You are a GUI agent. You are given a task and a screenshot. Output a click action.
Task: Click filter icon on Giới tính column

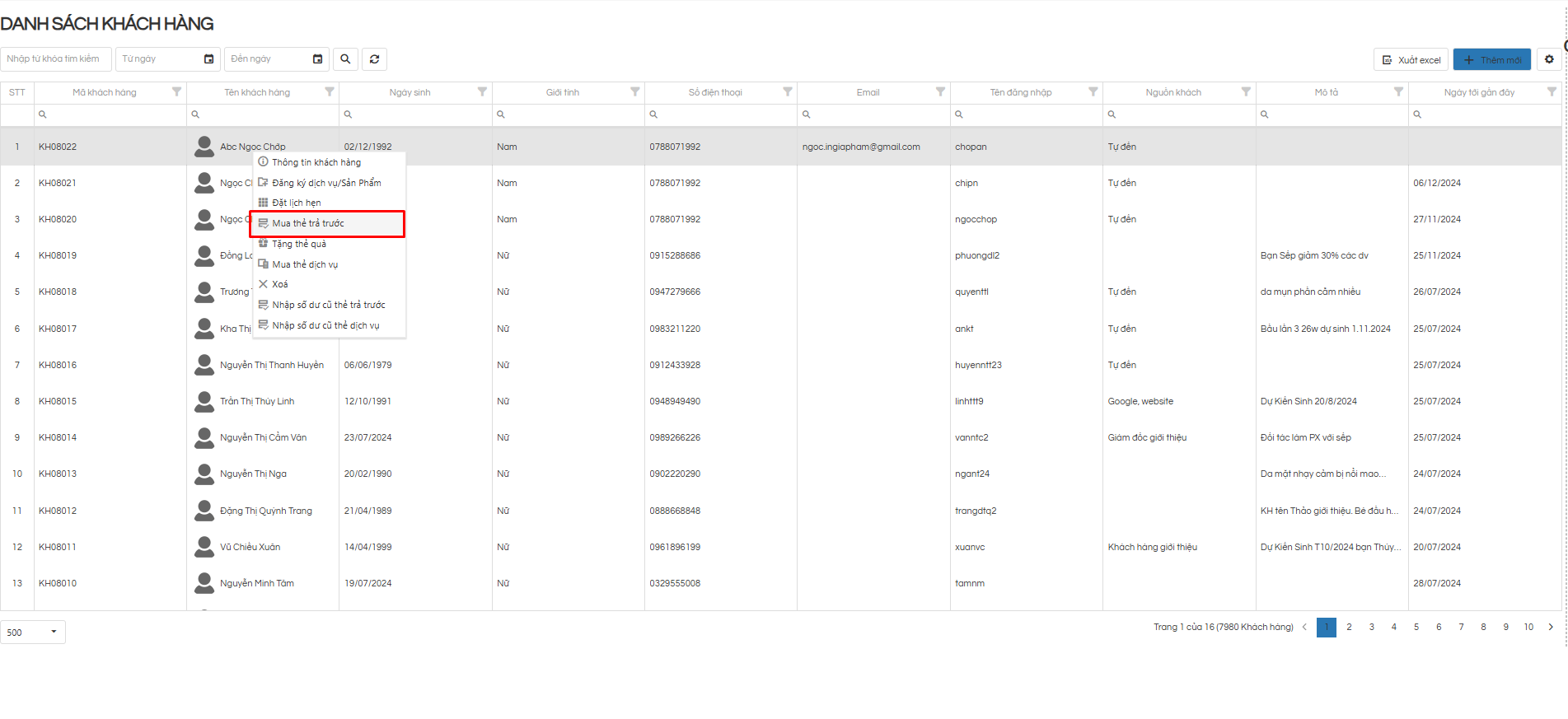click(x=634, y=92)
